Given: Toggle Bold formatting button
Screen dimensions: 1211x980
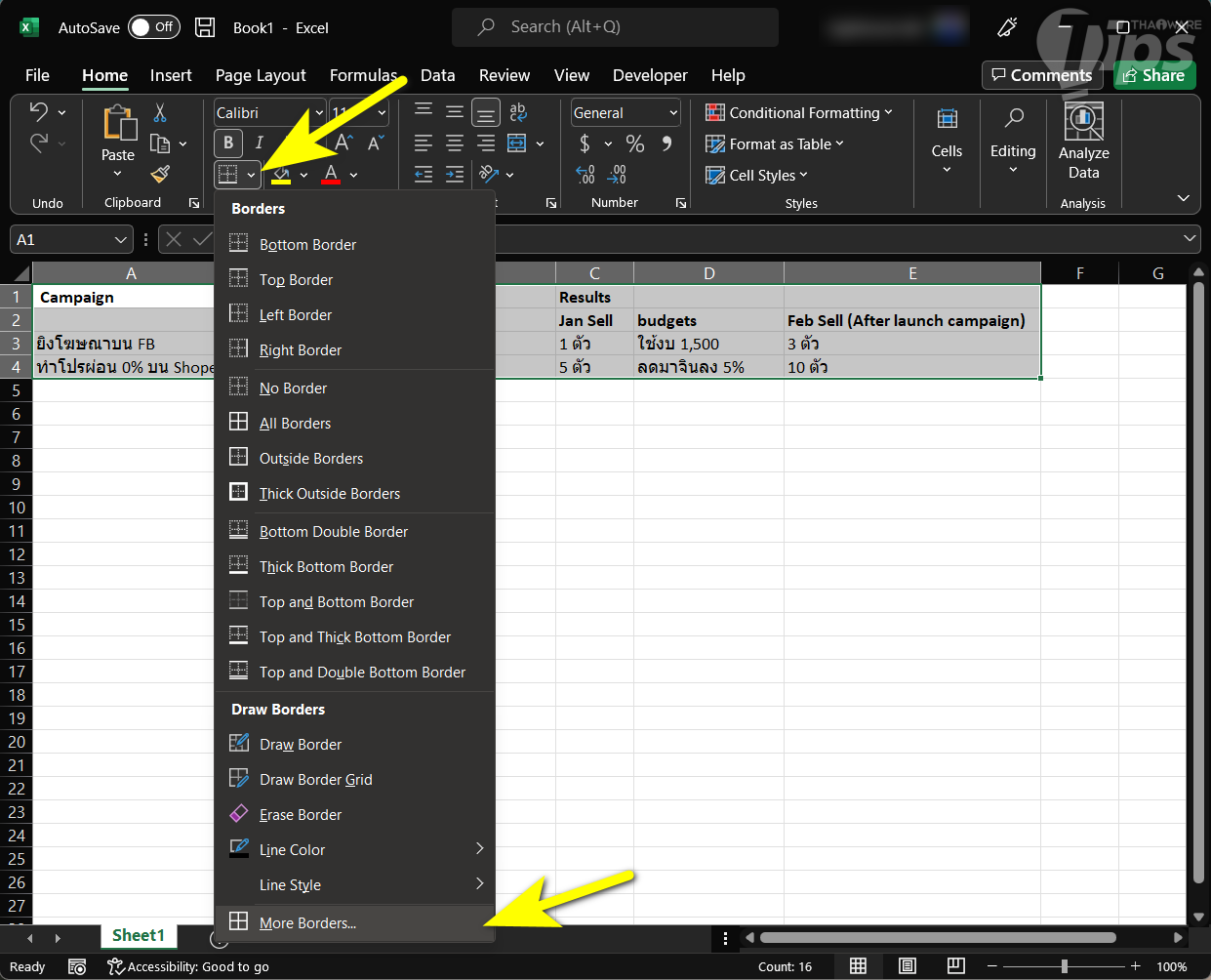Looking at the screenshot, I should [x=228, y=143].
